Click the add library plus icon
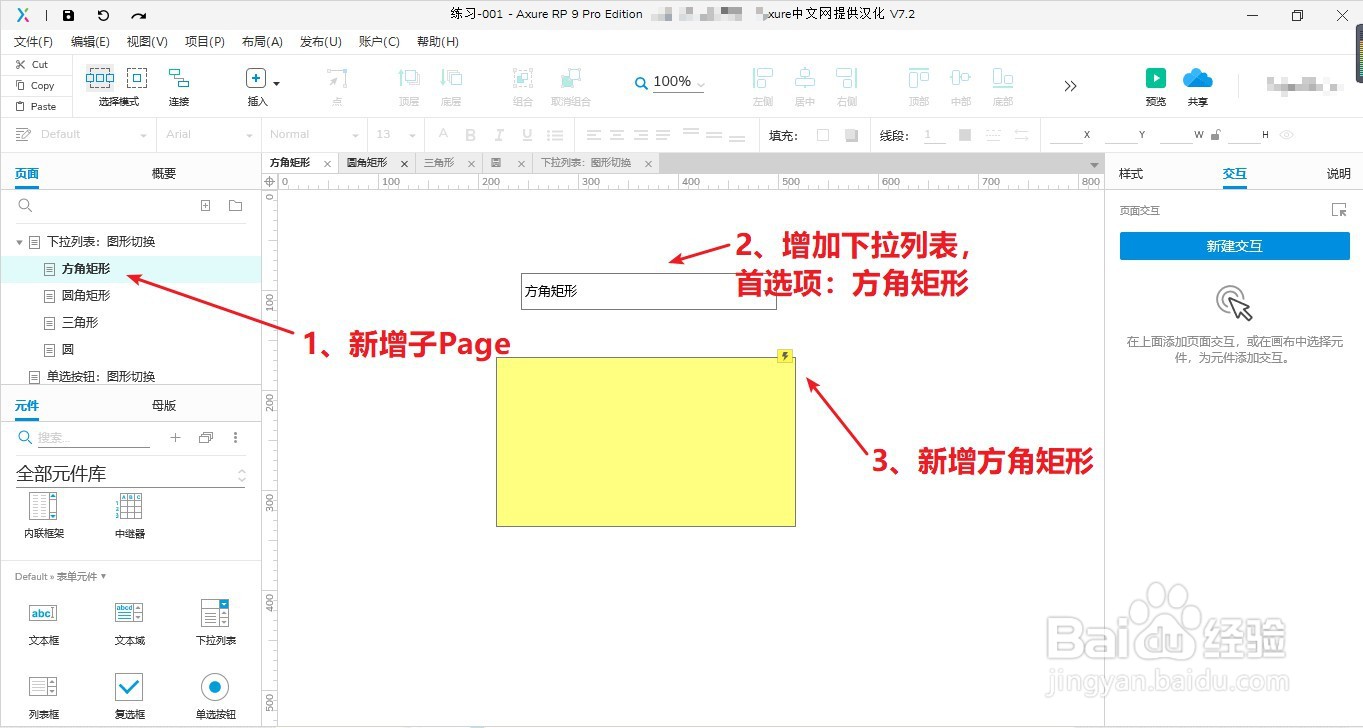 [x=175, y=437]
